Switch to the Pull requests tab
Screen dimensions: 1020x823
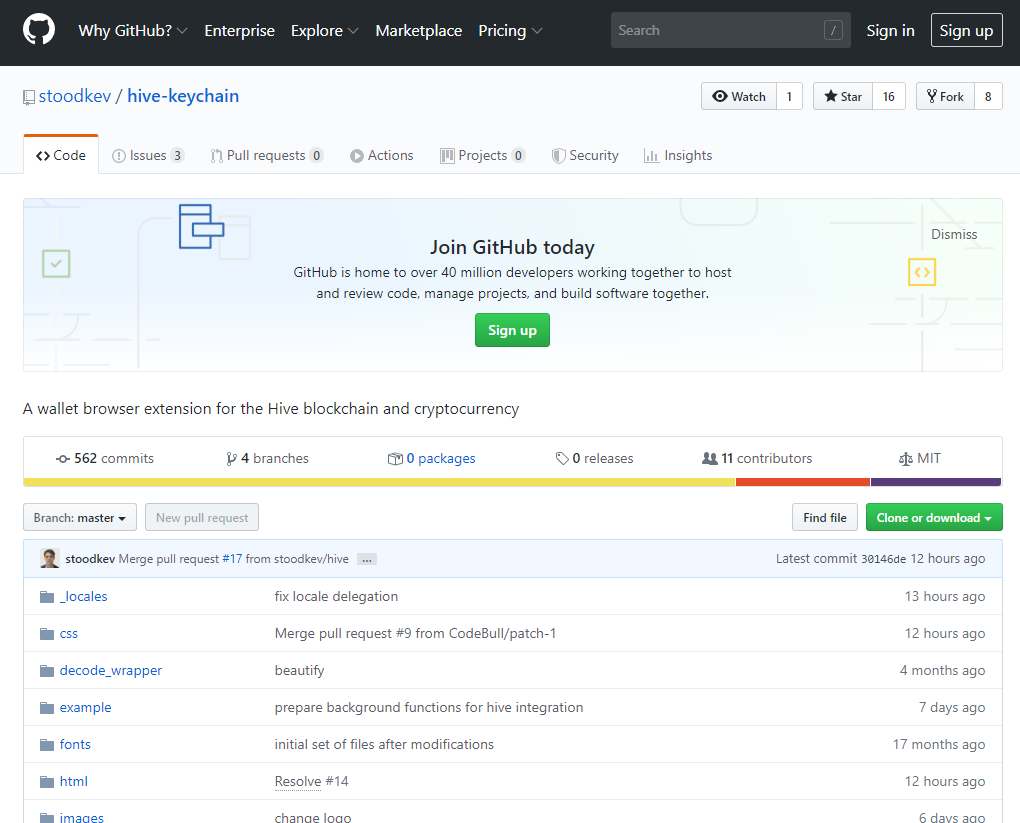[x=267, y=155]
